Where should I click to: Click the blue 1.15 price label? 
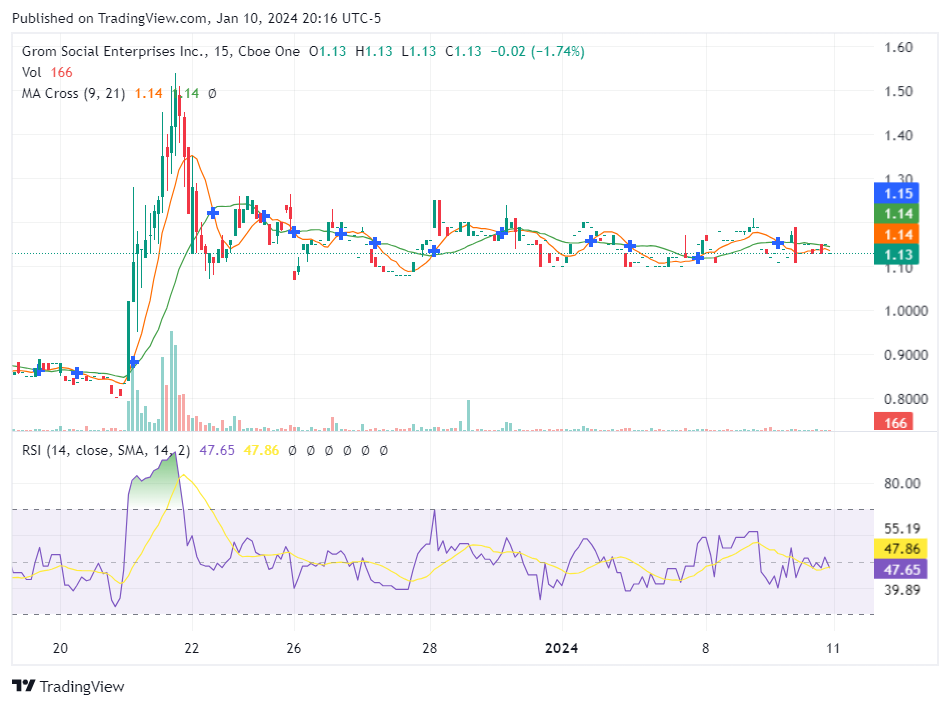(896, 191)
